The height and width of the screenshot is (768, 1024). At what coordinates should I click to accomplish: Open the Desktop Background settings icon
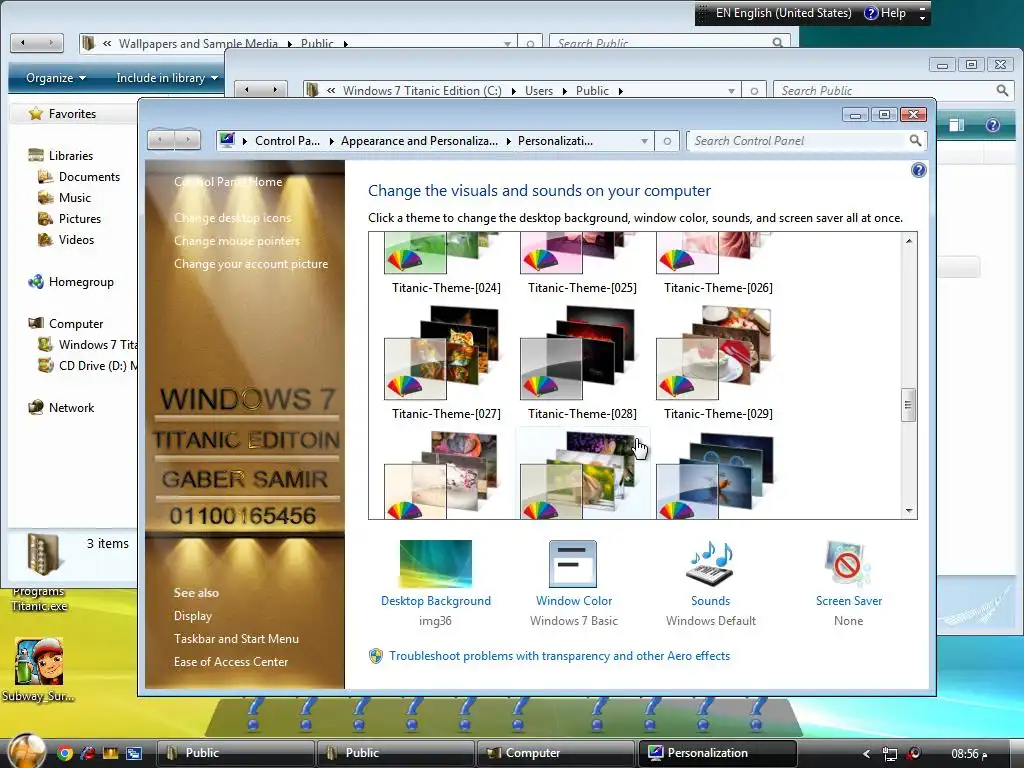point(436,564)
